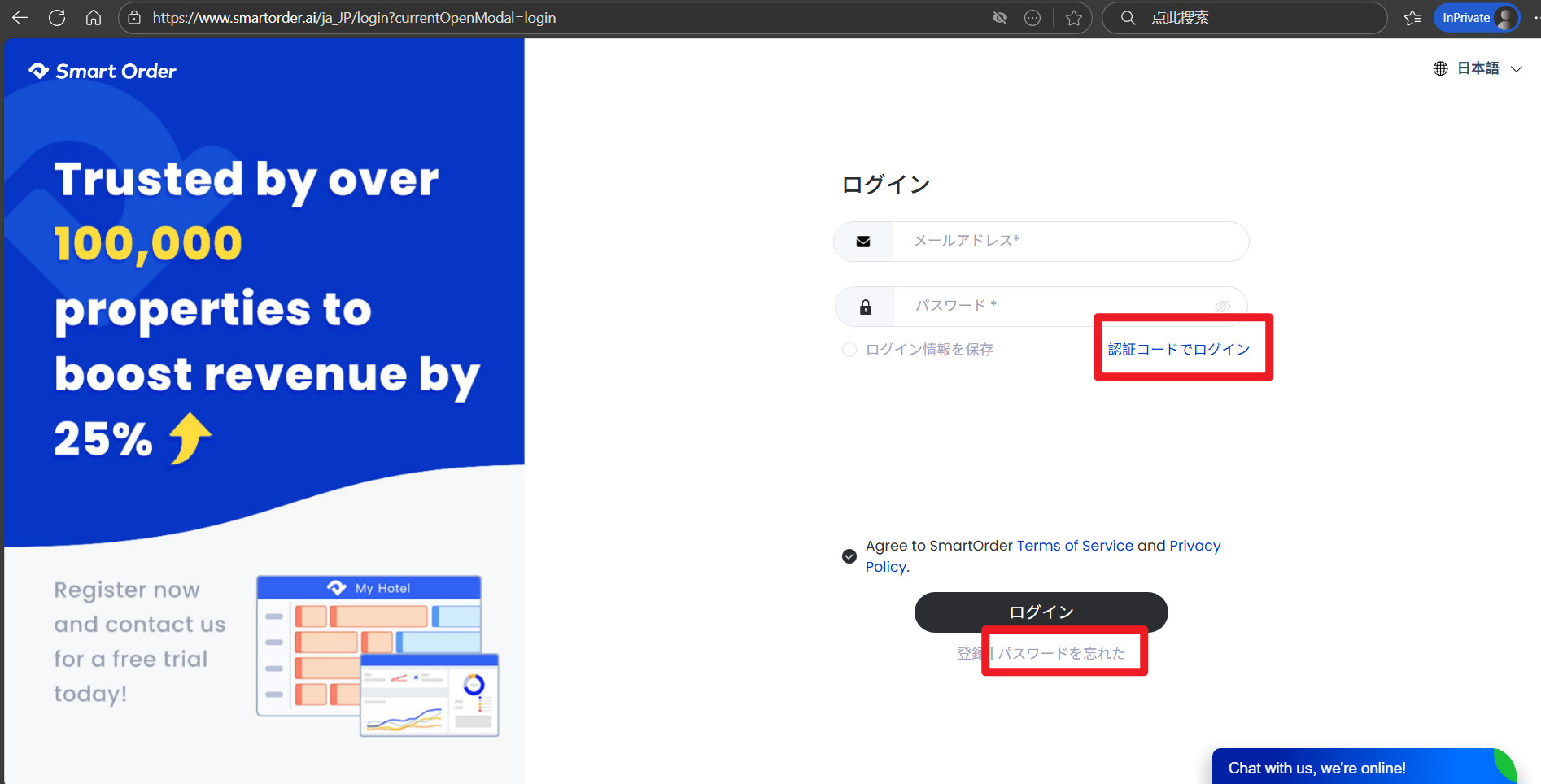Screen dimensions: 1541x784
Task: Toggle password visibility eye icon
Action: pos(1222,307)
